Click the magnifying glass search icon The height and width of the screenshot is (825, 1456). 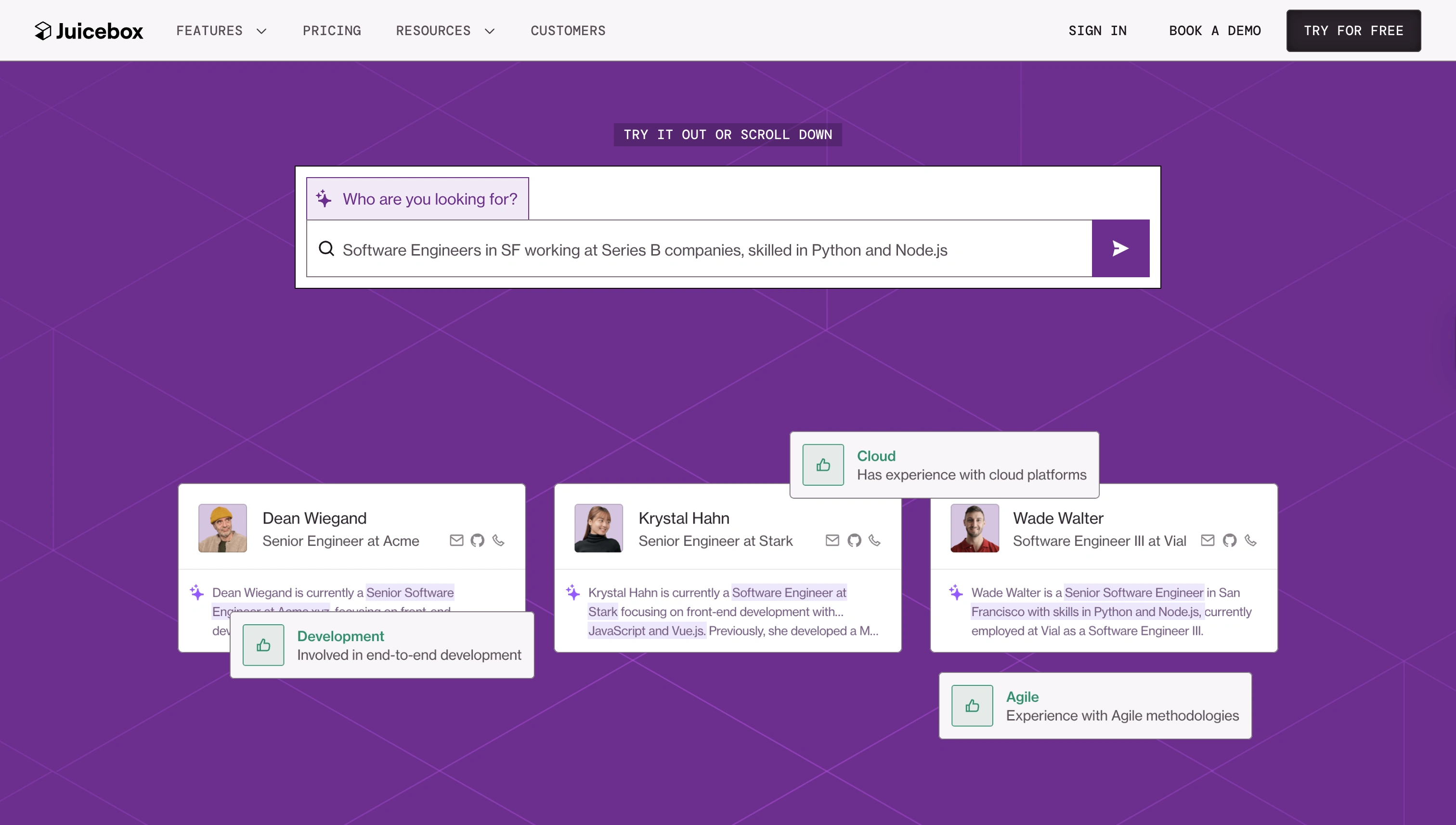(x=326, y=248)
